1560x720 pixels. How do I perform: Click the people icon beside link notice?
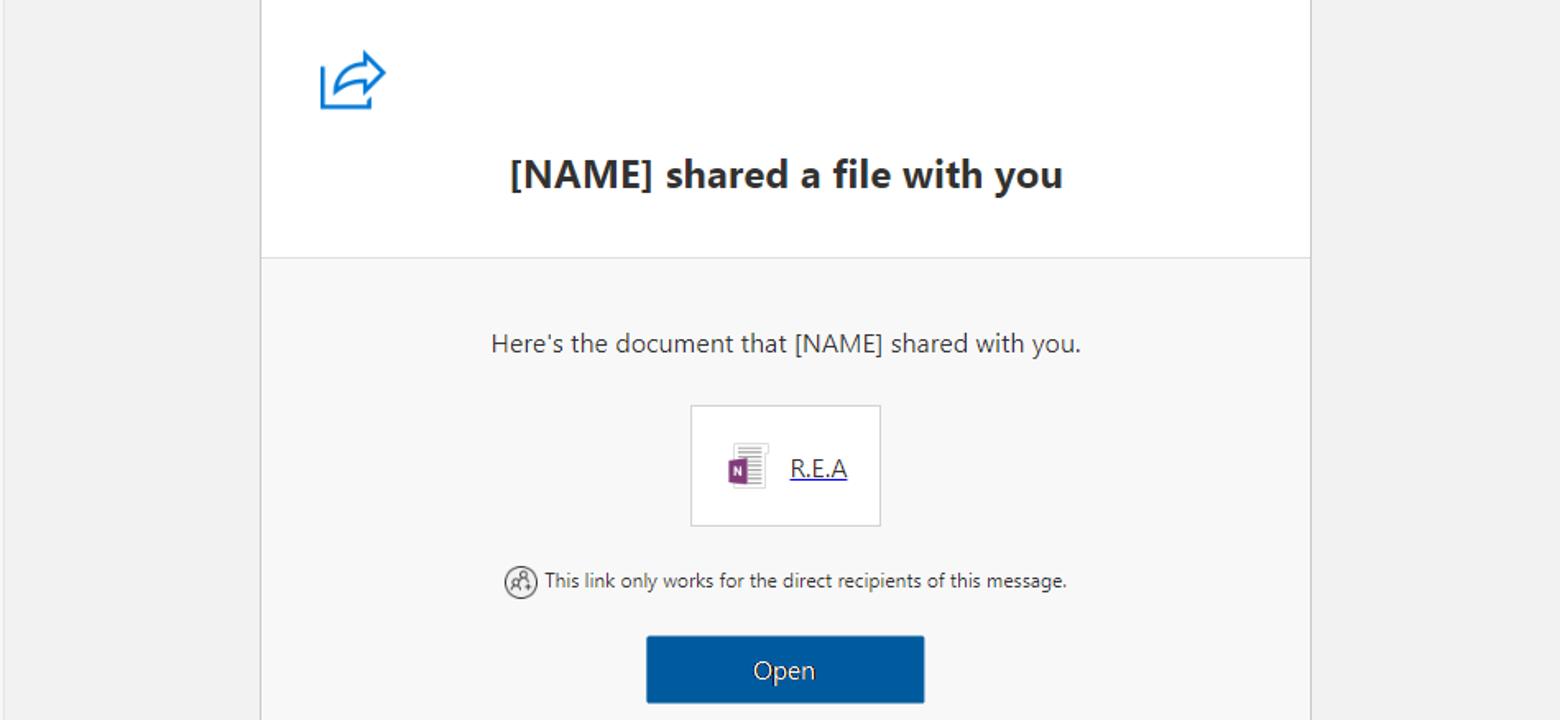pyautogui.click(x=520, y=582)
